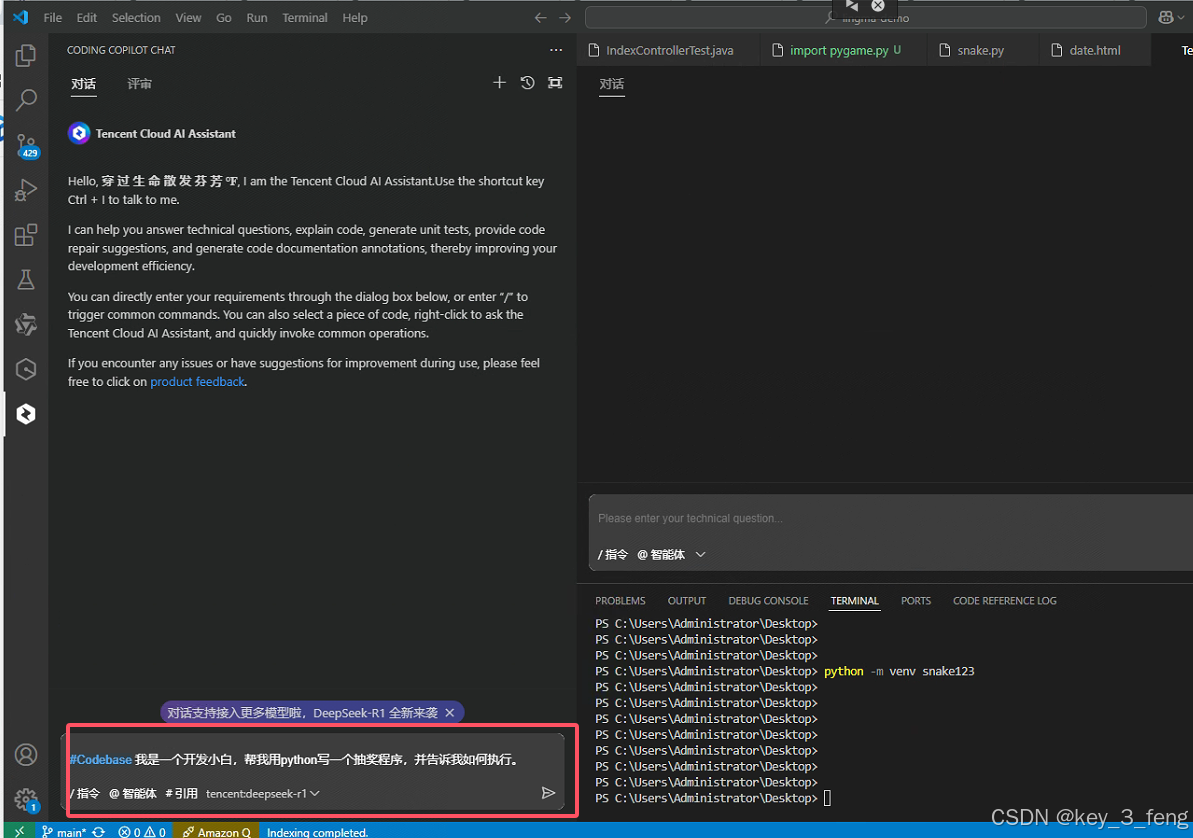The height and width of the screenshot is (838, 1193).
Task: Select 对话 tab in the right editor panel
Action: pos(612,84)
